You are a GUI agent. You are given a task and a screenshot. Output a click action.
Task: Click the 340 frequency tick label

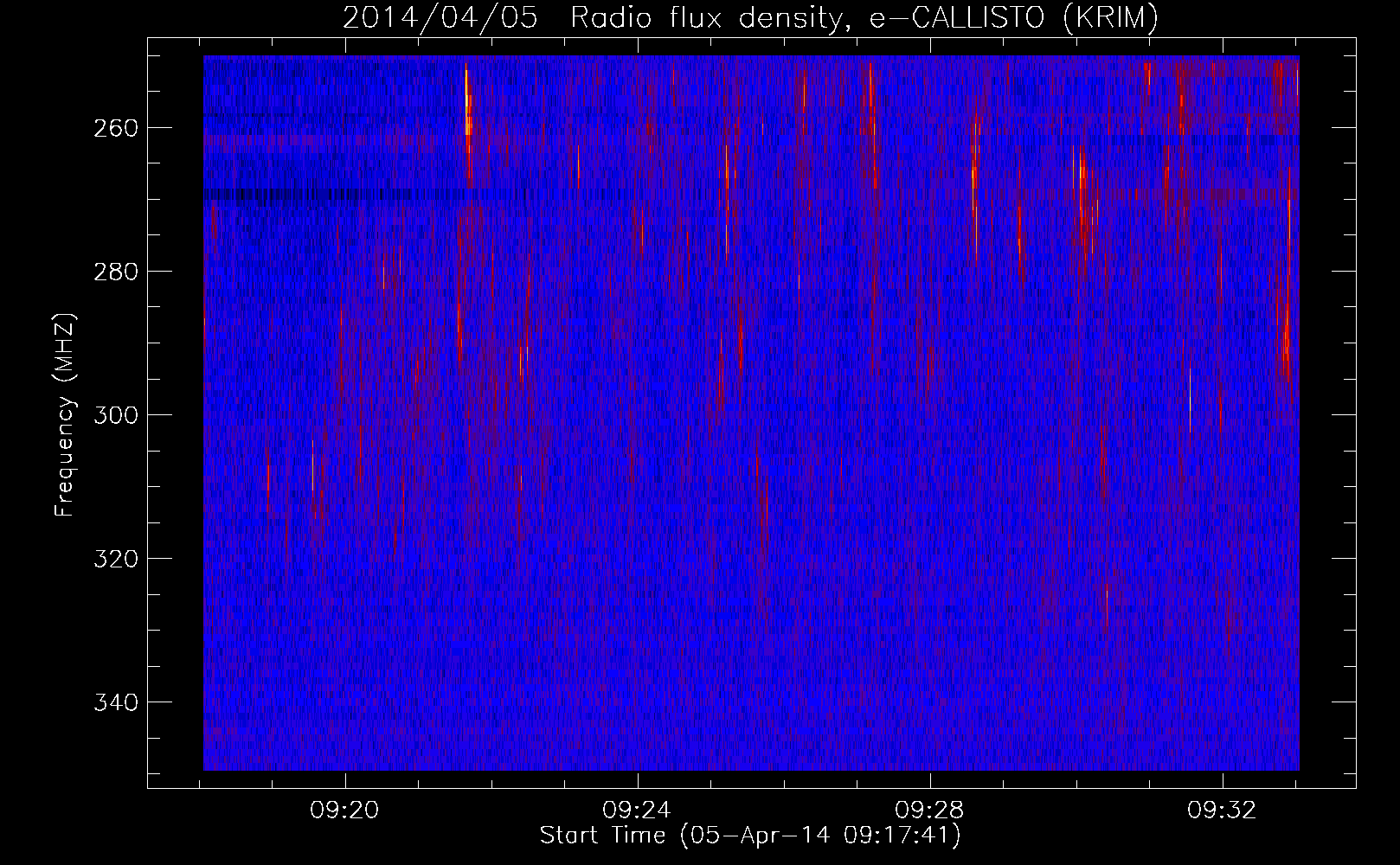pos(115,702)
